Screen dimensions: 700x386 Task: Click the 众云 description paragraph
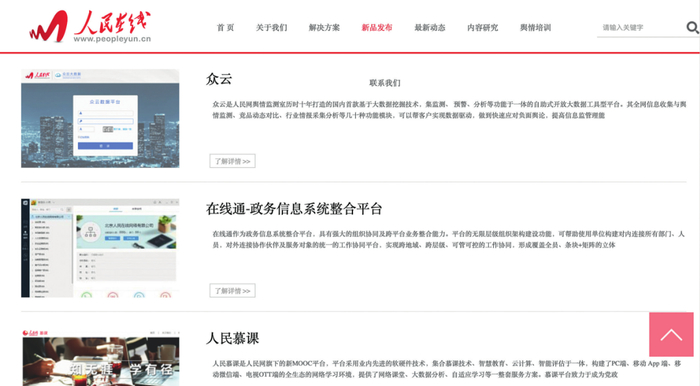pos(449,110)
